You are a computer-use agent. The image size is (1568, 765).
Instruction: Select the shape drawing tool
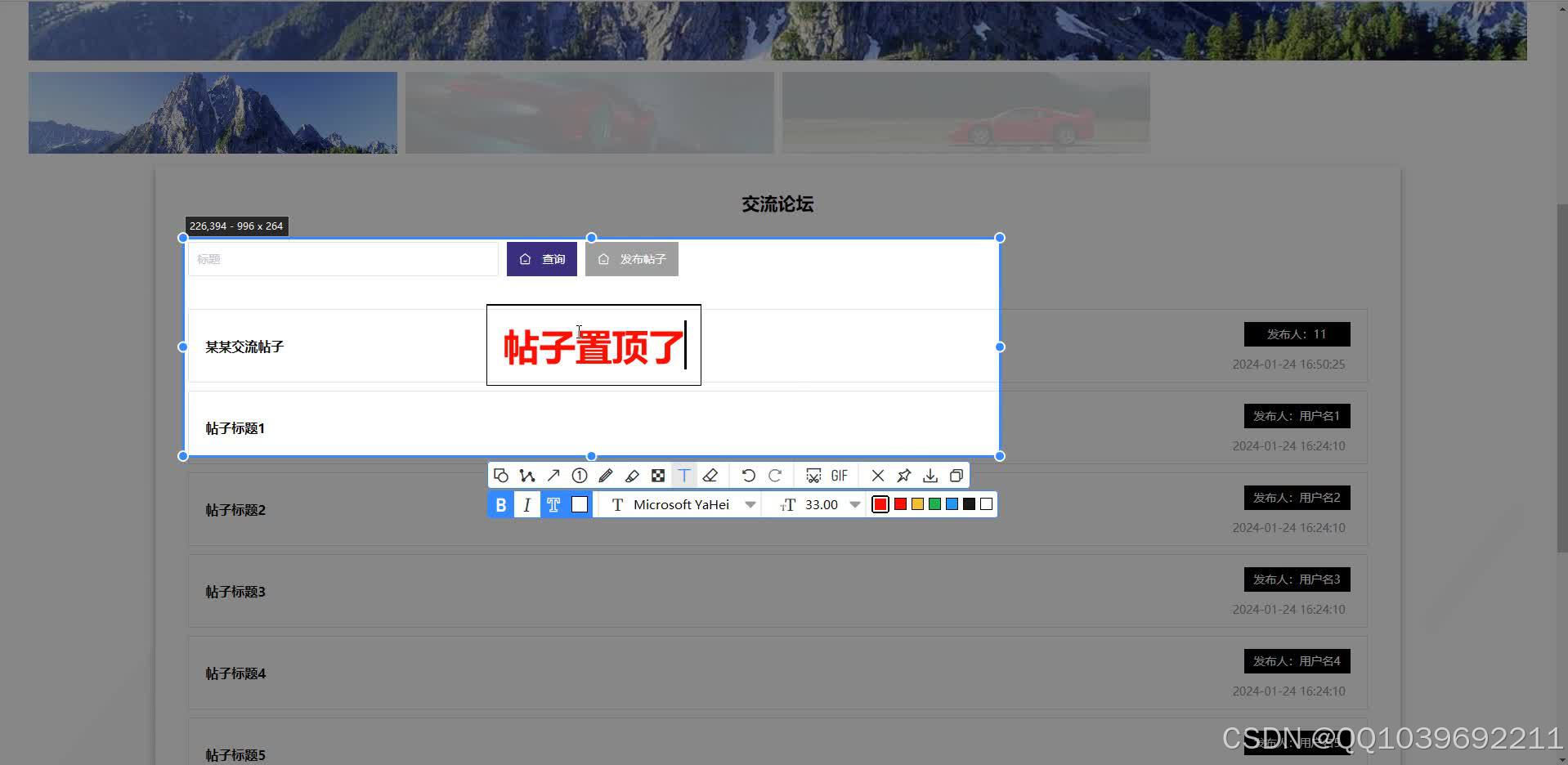pyautogui.click(x=501, y=475)
